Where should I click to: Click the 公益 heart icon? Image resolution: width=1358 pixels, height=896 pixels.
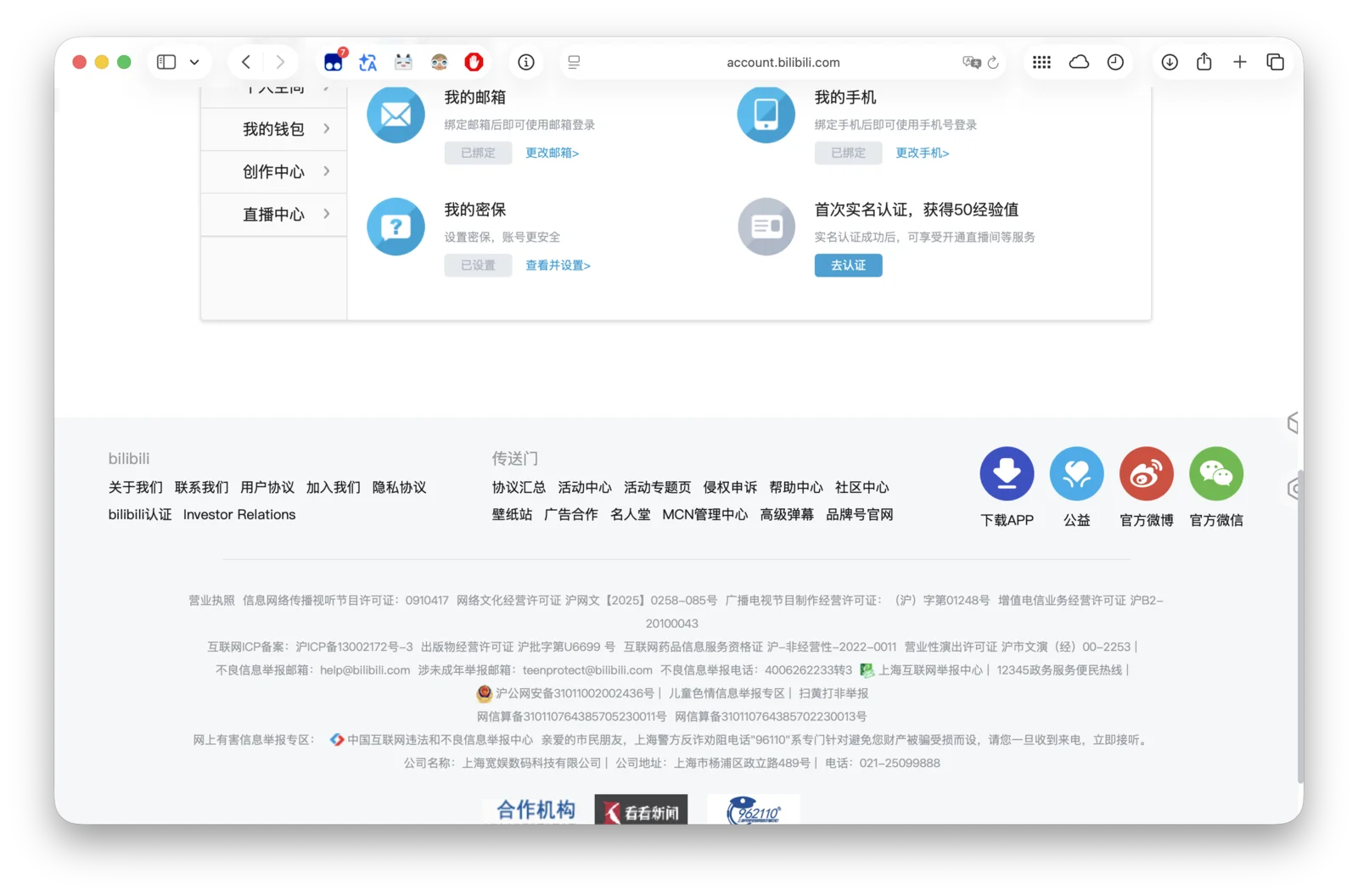pyautogui.click(x=1076, y=473)
